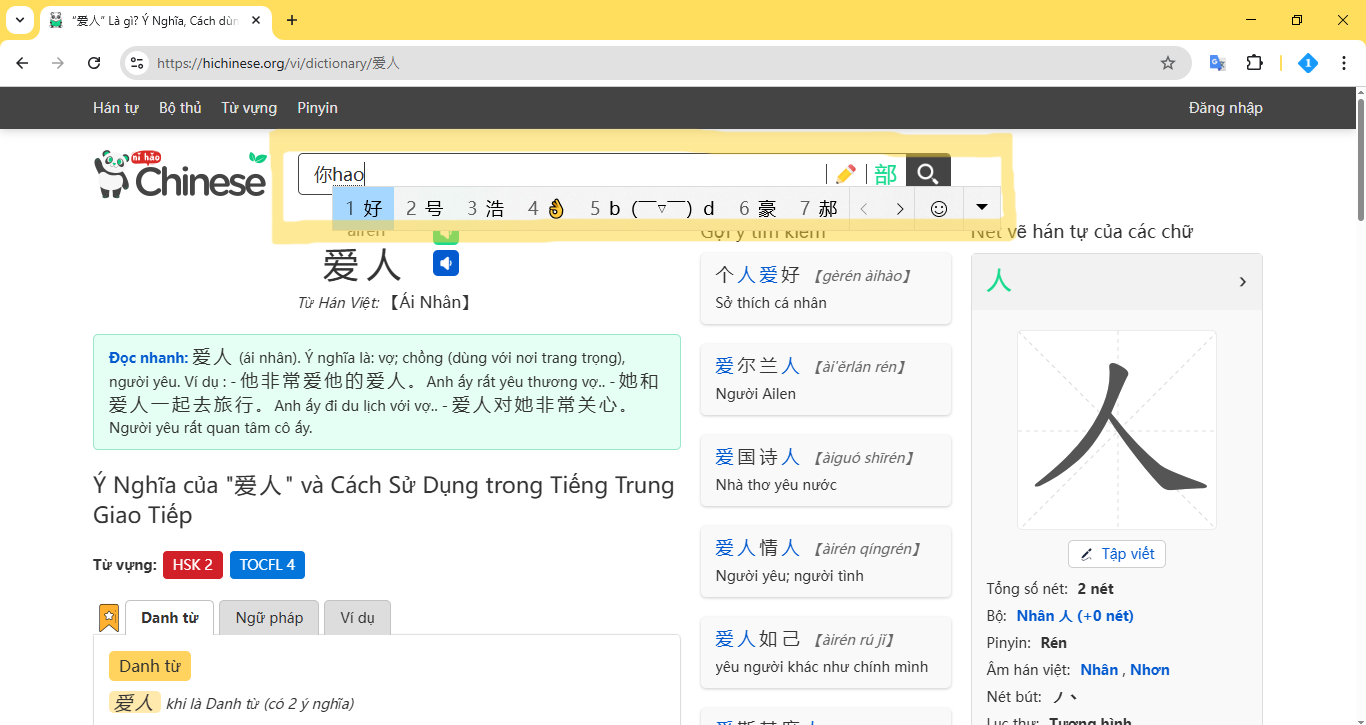Click the TOCFL 4 badge
Viewport: 1366px width, 725px height.
(x=267, y=565)
